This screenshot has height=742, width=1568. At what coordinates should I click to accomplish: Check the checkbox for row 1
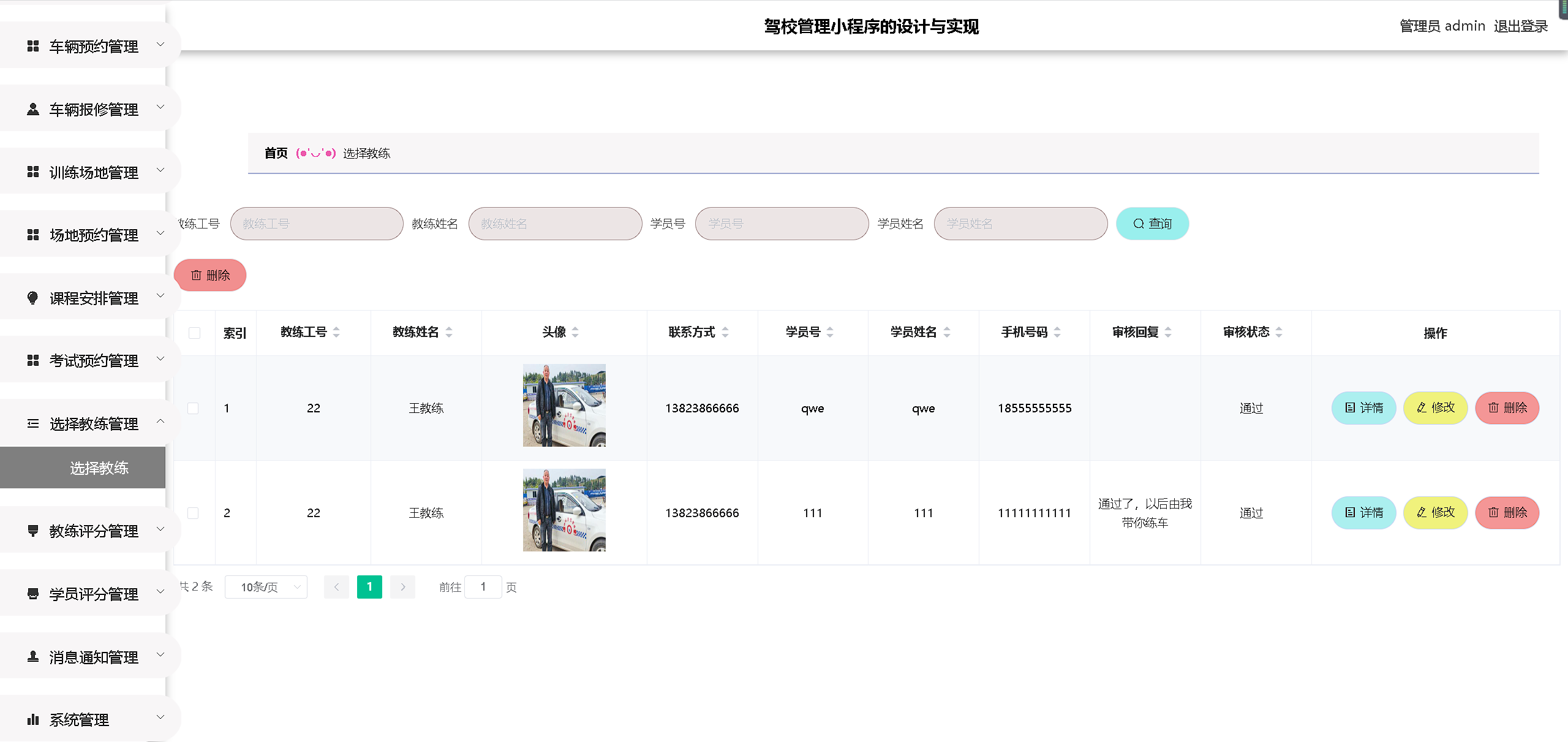pos(193,408)
